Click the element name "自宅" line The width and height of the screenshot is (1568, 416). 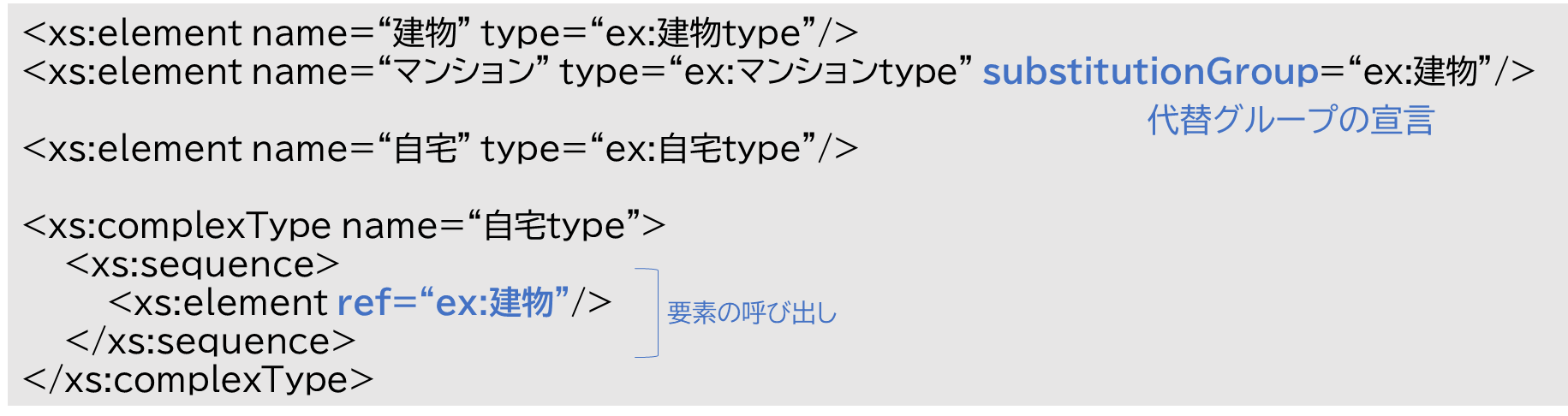[x=441, y=150]
